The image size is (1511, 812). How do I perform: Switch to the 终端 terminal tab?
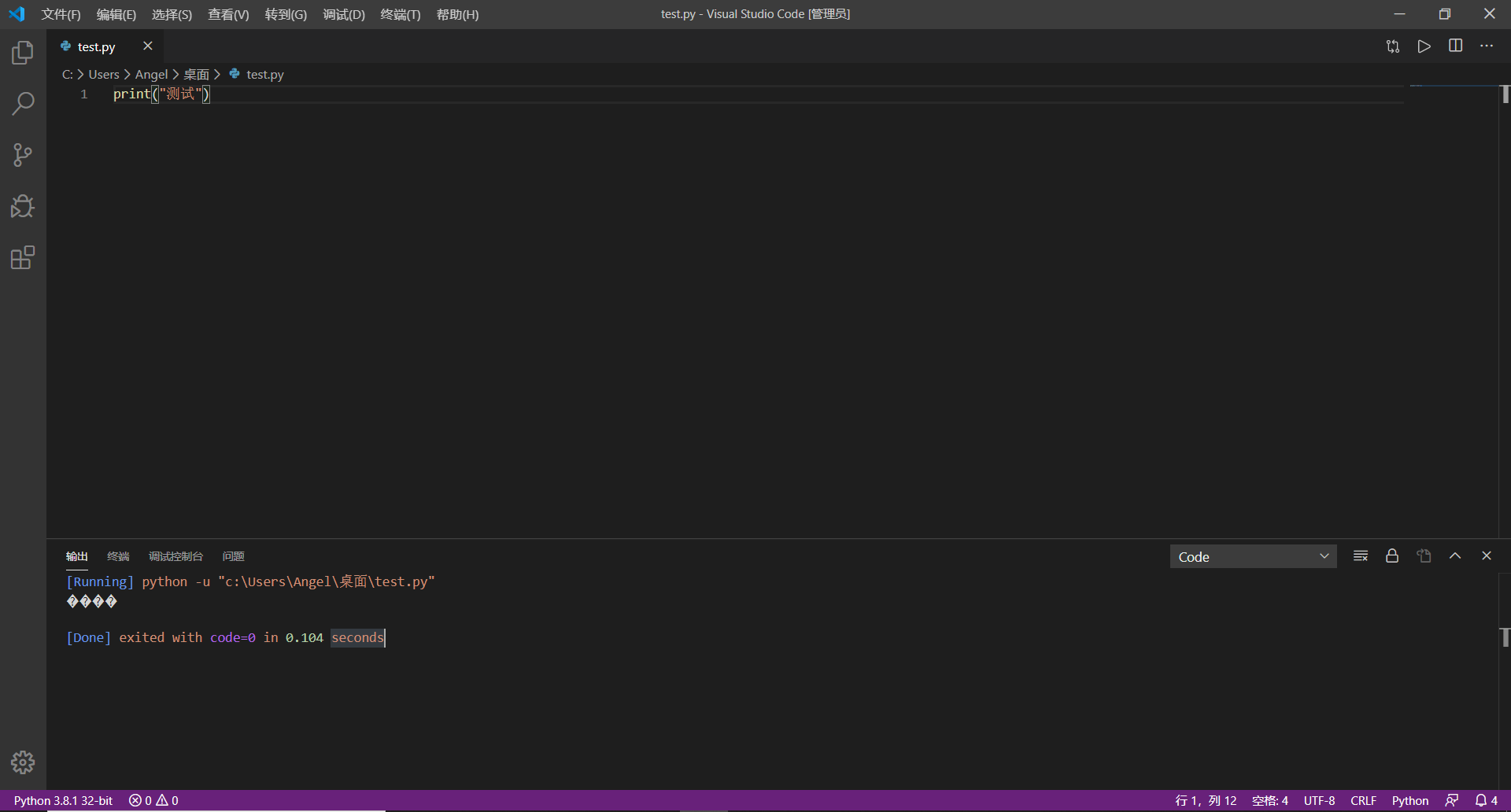point(118,556)
